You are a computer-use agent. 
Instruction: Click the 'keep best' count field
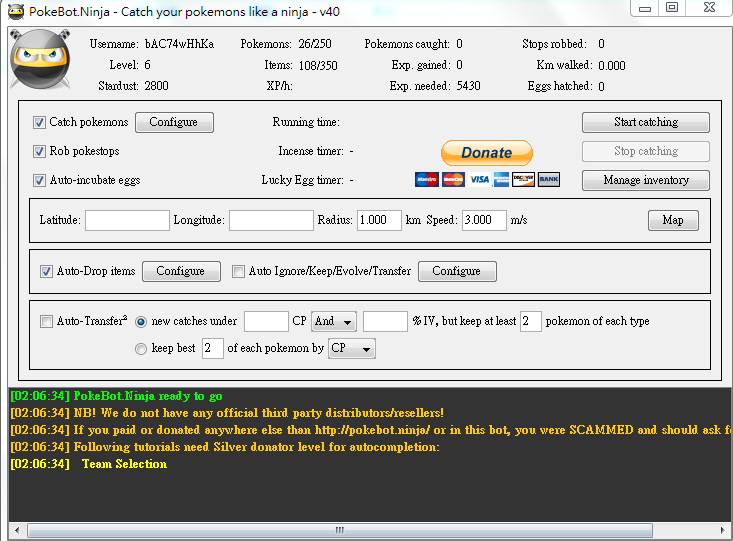click(x=213, y=349)
